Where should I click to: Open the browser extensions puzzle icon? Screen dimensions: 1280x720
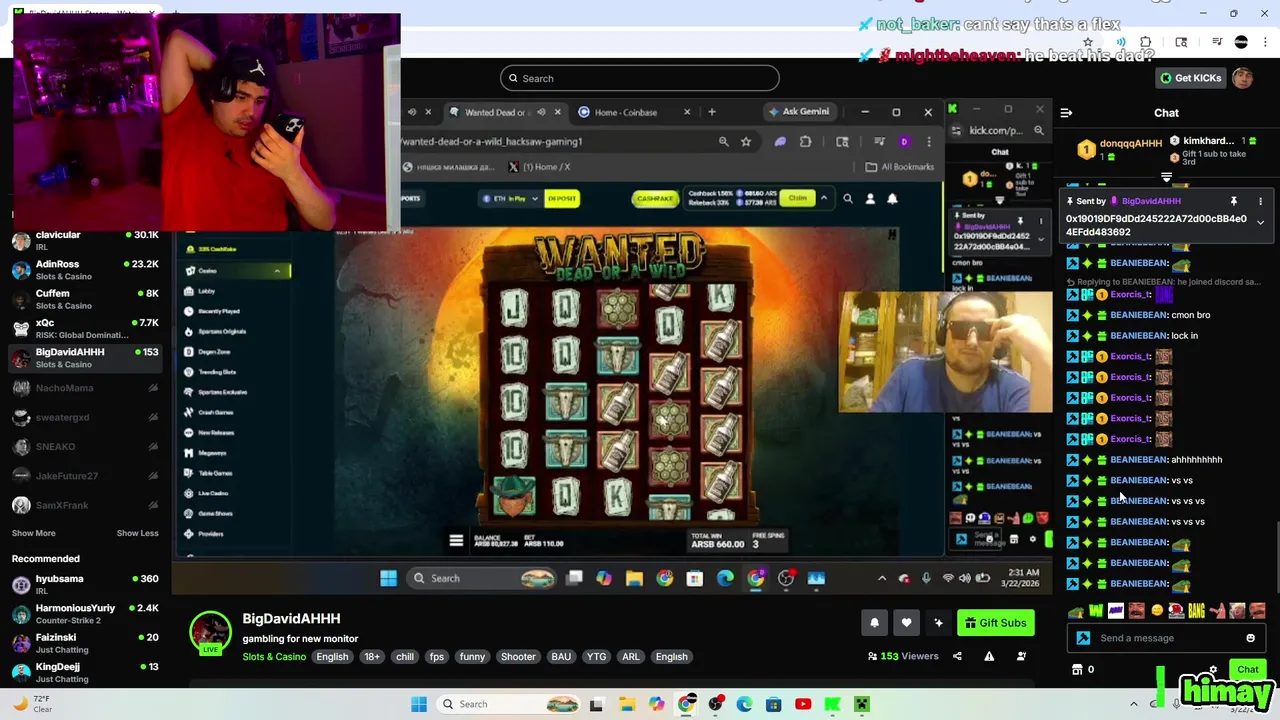(805, 142)
